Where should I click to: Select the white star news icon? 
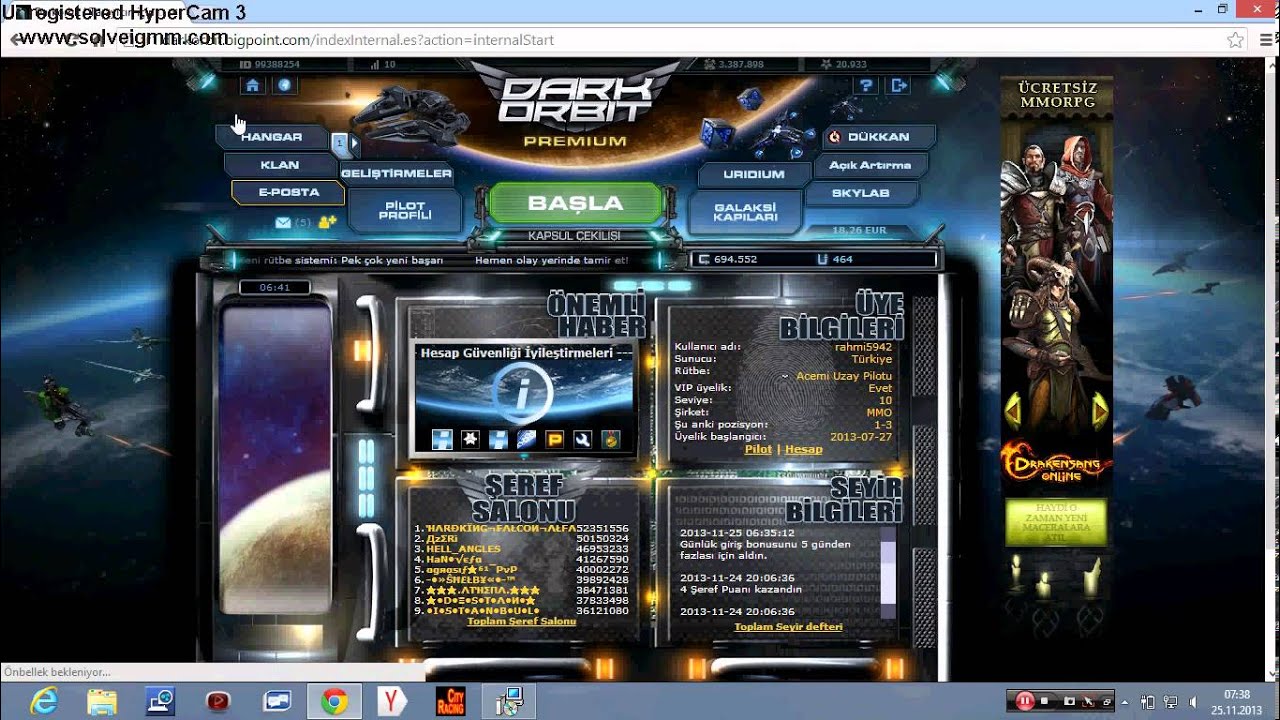coord(470,439)
